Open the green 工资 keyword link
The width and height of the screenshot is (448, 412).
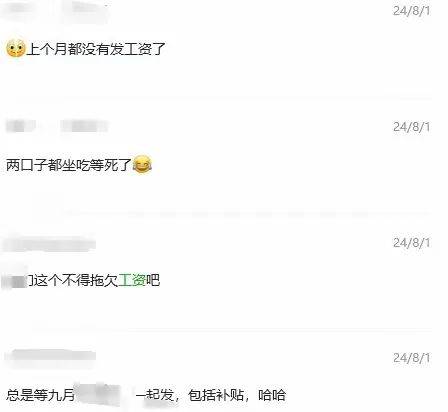132,280
